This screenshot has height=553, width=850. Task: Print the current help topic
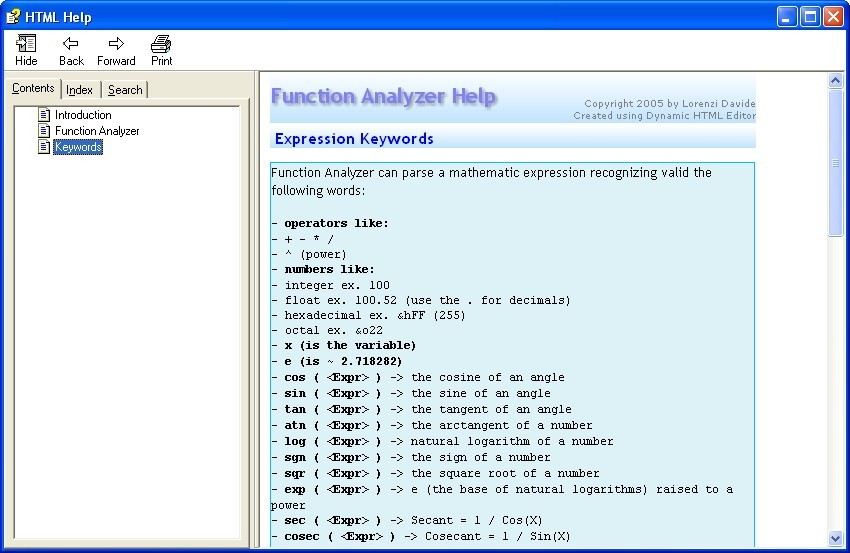pyautogui.click(x=162, y=50)
